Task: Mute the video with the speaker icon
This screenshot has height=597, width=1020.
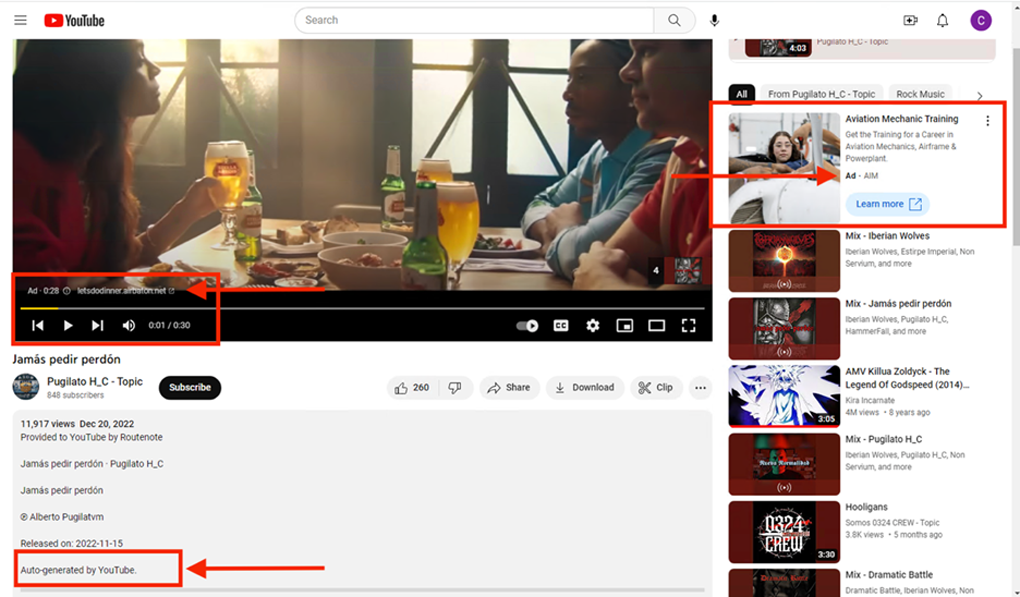Action: click(129, 325)
